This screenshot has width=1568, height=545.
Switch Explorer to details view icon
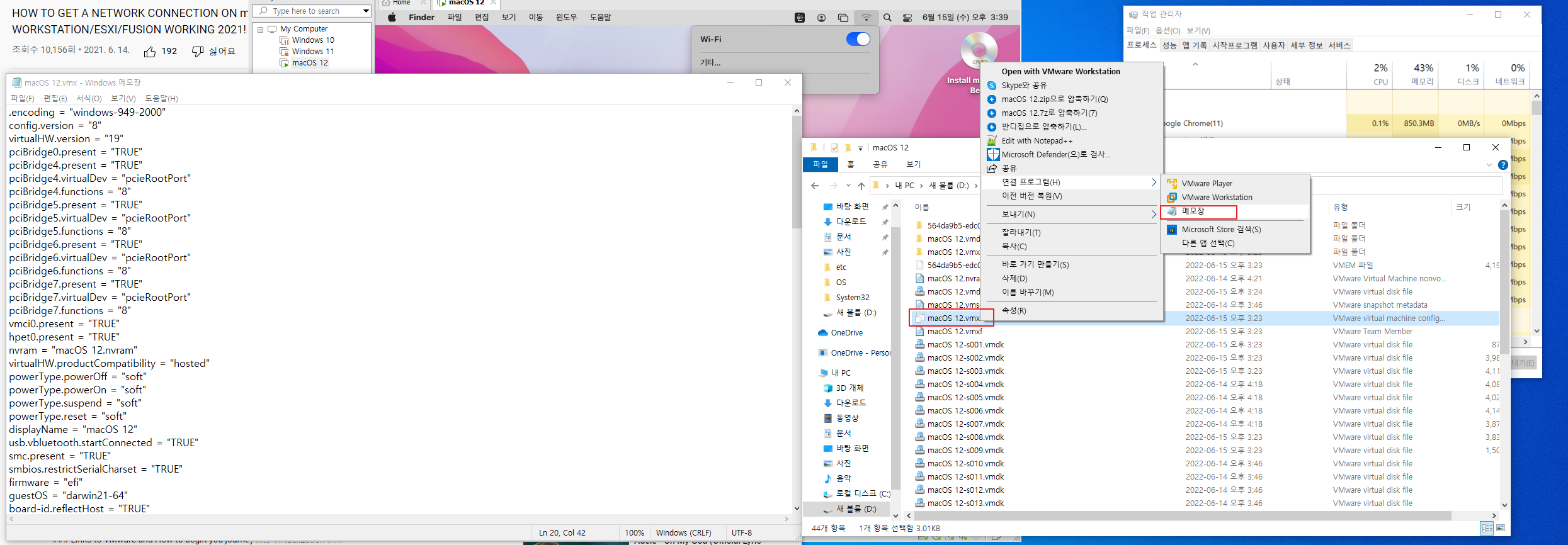pos(1487,528)
